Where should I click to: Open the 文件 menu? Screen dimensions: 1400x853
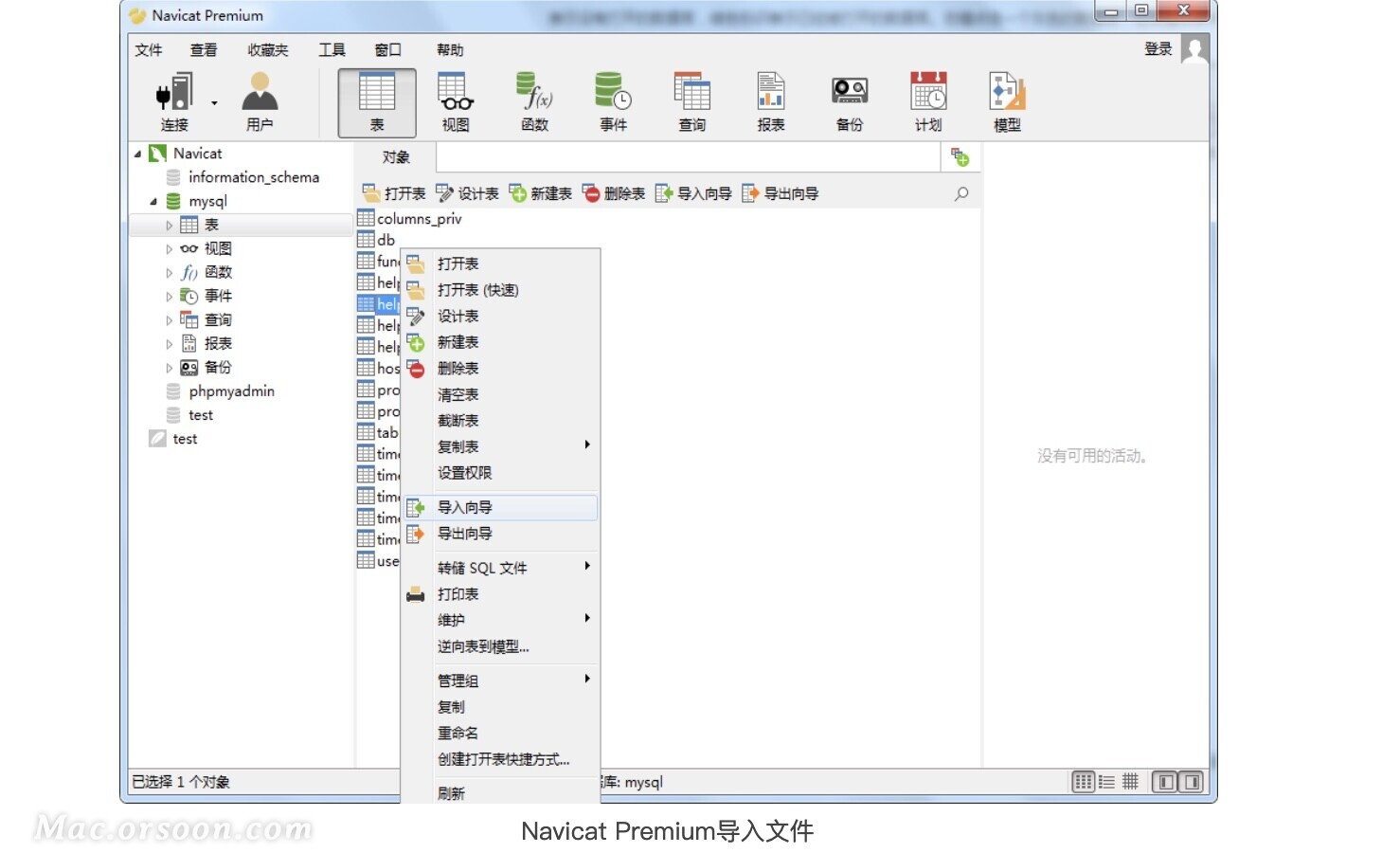[149, 50]
